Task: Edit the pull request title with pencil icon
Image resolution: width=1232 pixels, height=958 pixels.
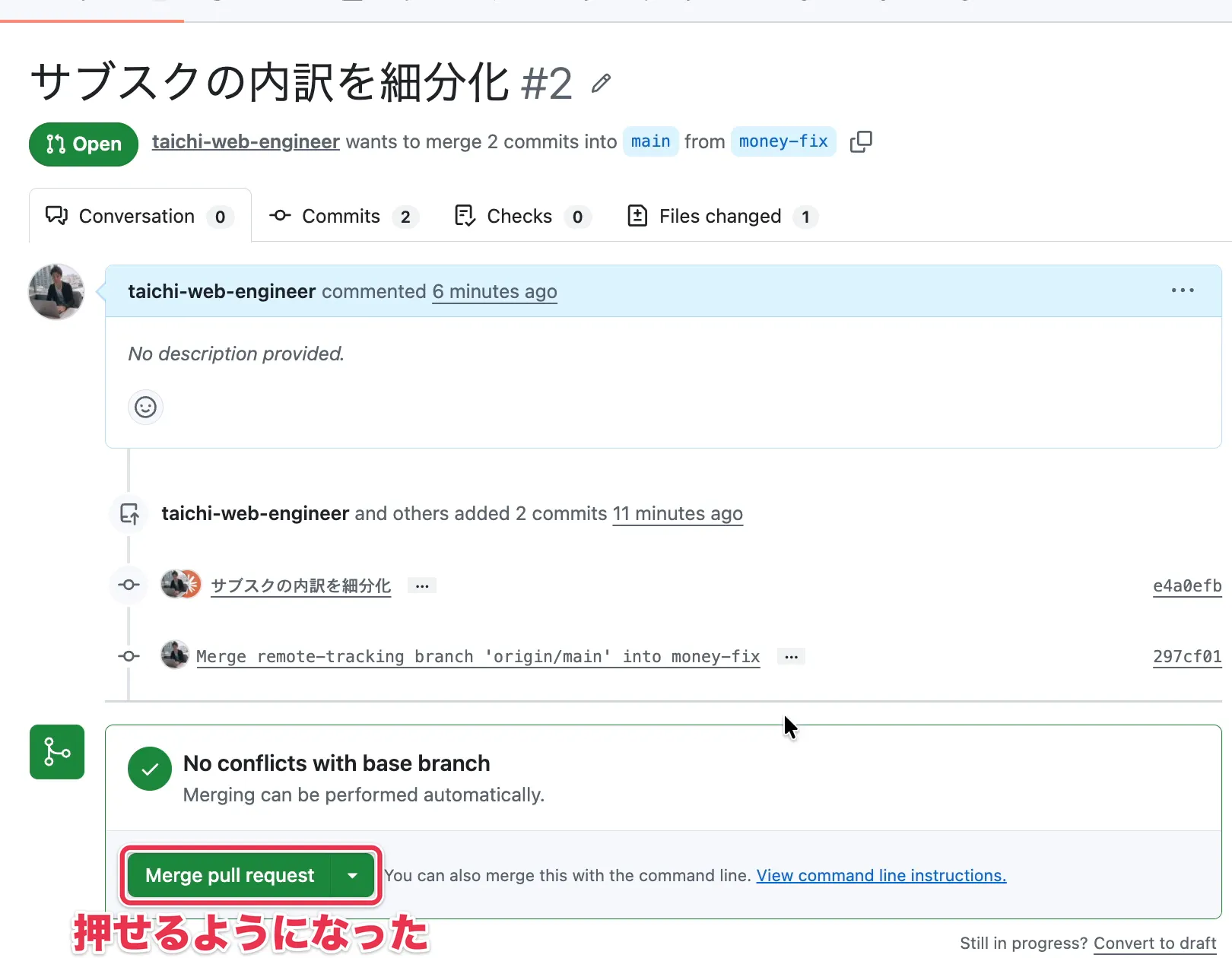Action: click(x=601, y=83)
